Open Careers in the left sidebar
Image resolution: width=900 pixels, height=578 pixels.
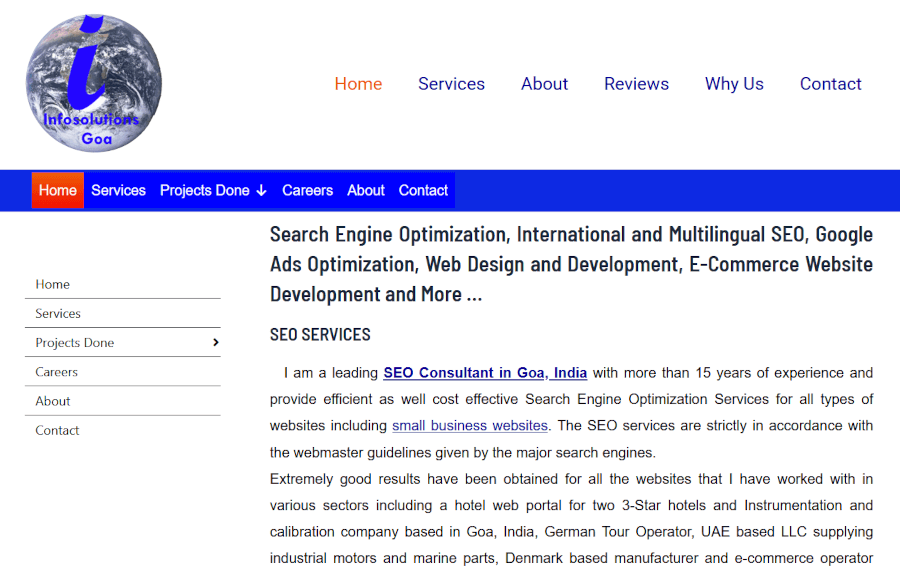57,372
